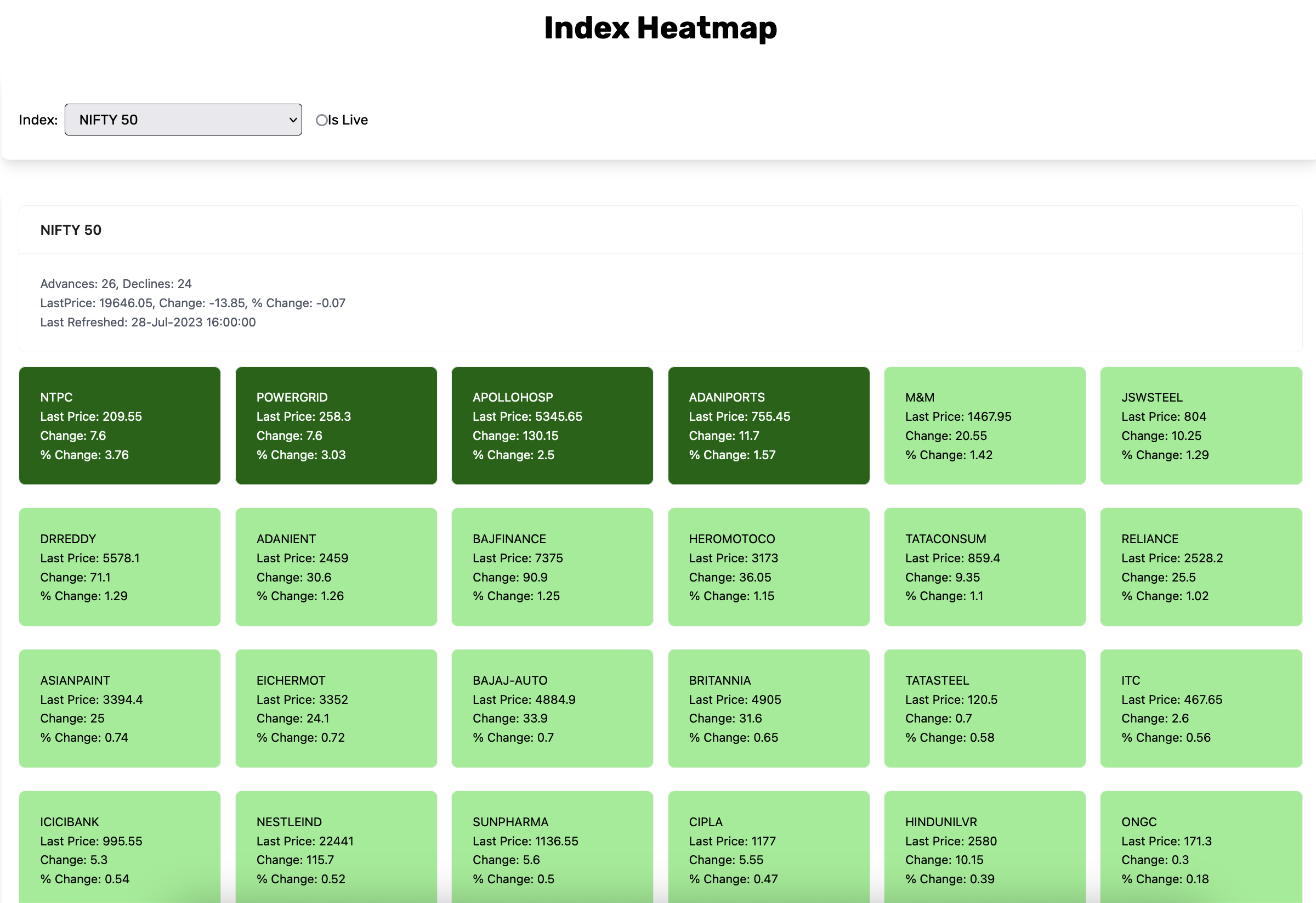
Task: Click the TATACONSUM stock tile
Action: pyautogui.click(x=985, y=567)
